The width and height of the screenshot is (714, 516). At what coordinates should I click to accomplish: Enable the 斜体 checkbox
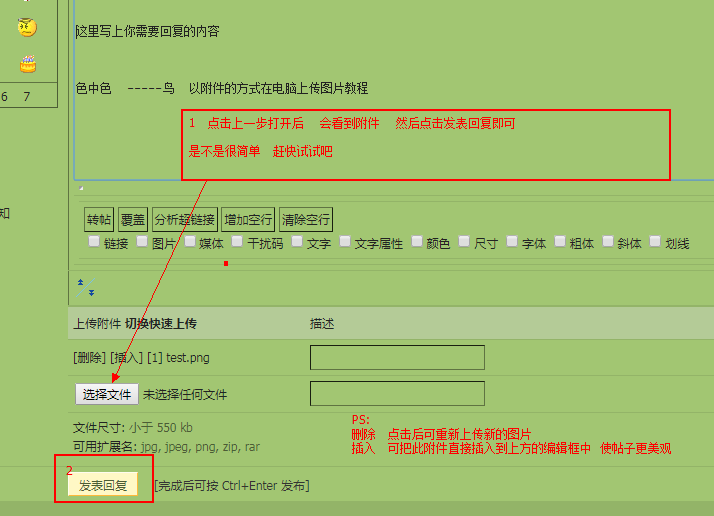pyautogui.click(x=607, y=241)
